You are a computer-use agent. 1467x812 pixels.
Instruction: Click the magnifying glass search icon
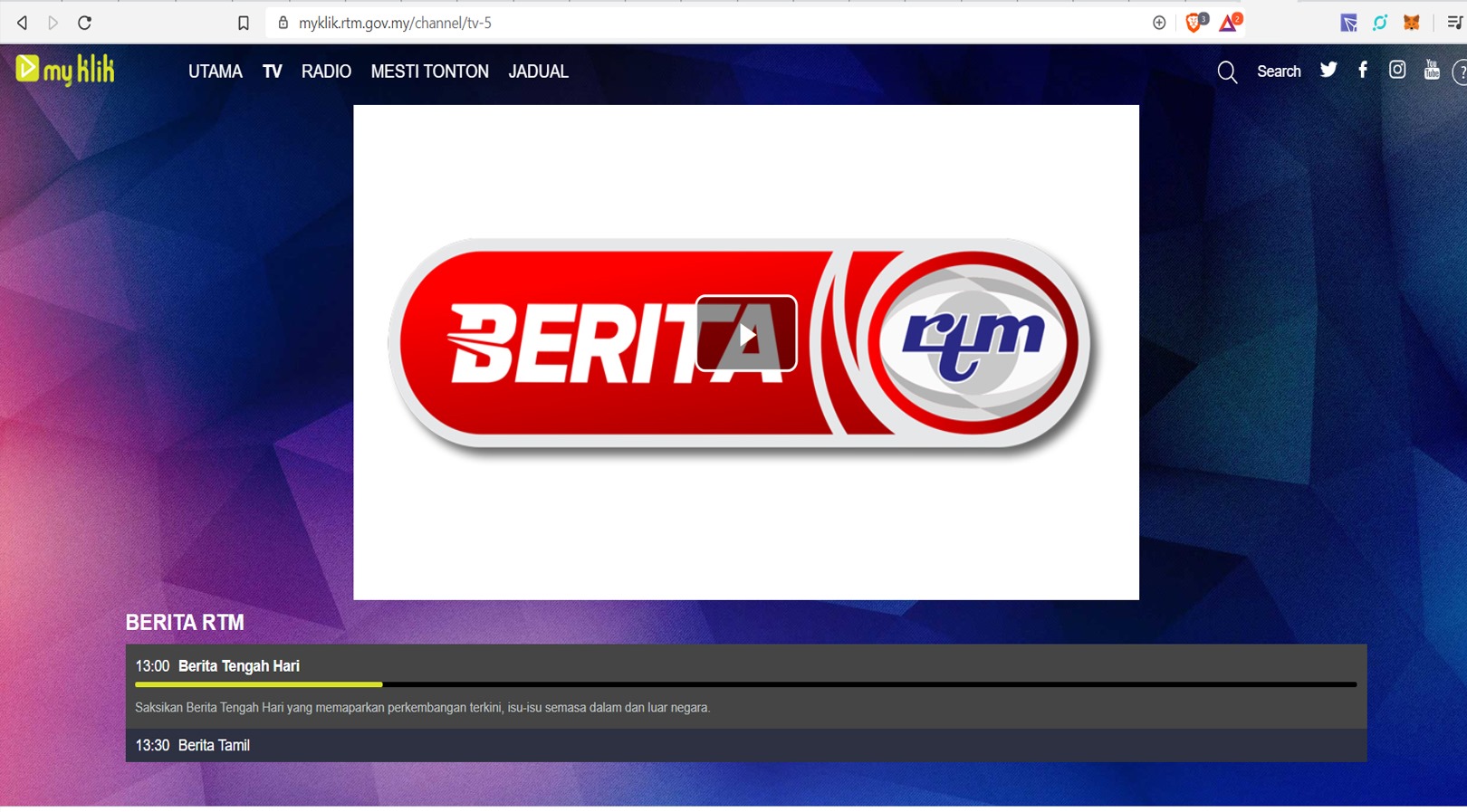tap(1227, 72)
